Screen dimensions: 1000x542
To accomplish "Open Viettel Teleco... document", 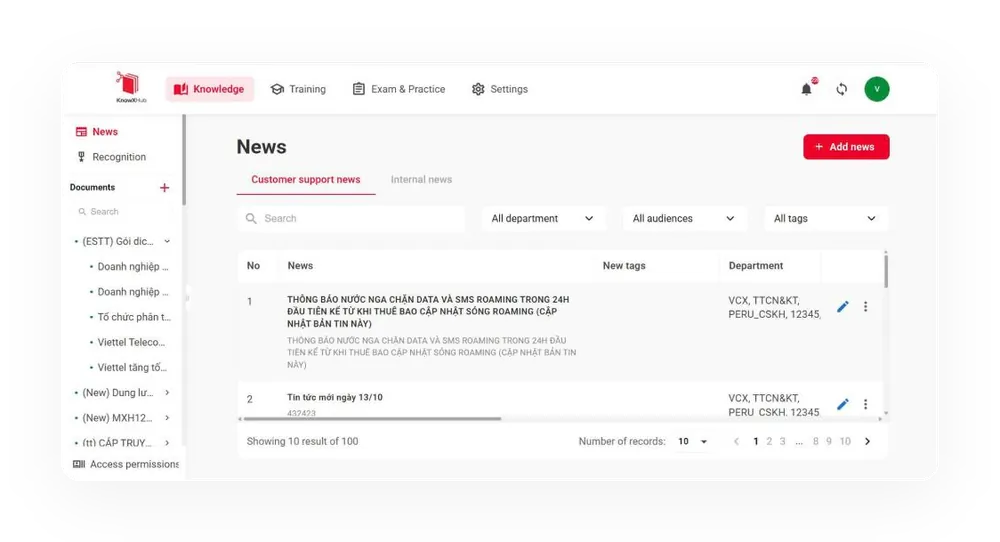I will [131, 342].
